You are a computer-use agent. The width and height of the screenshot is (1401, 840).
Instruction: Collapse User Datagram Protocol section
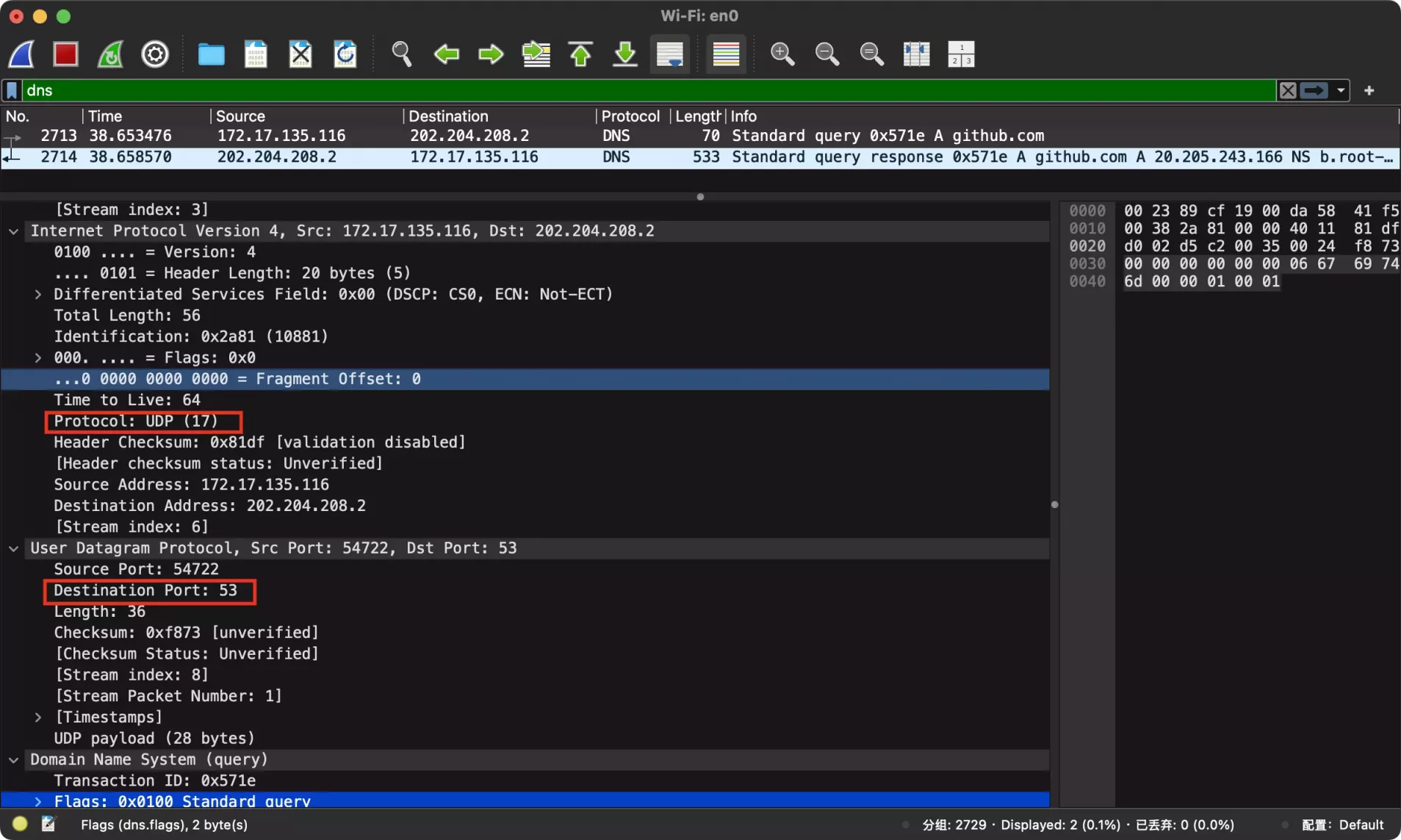pos(14,548)
